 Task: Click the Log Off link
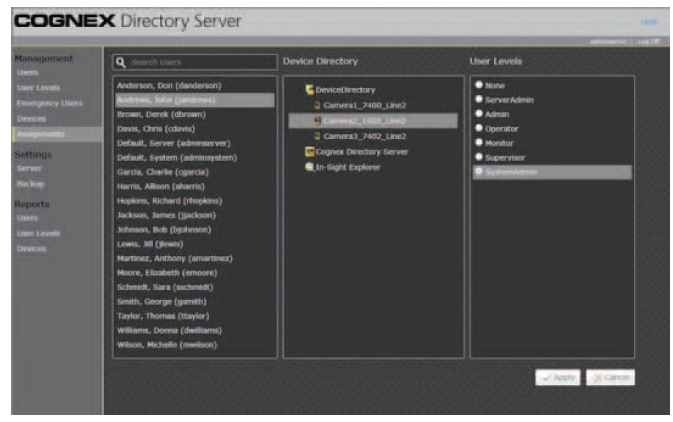pyautogui.click(x=648, y=41)
